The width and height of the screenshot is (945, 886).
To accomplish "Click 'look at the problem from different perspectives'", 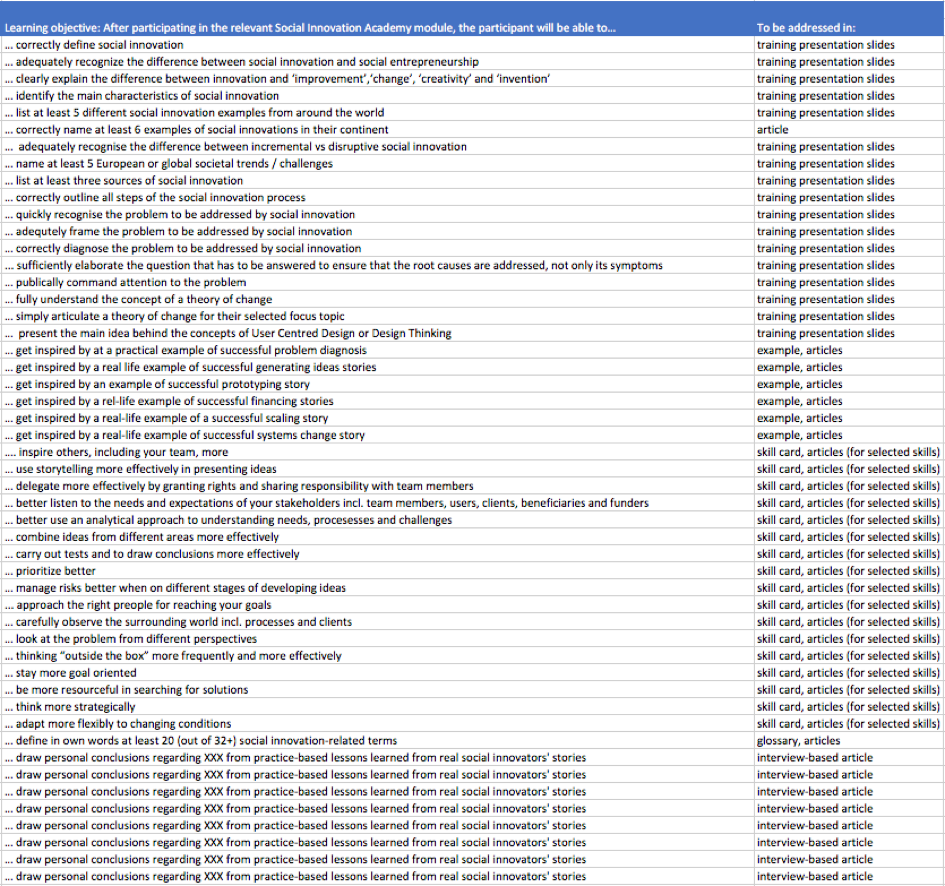I will 377,639.
